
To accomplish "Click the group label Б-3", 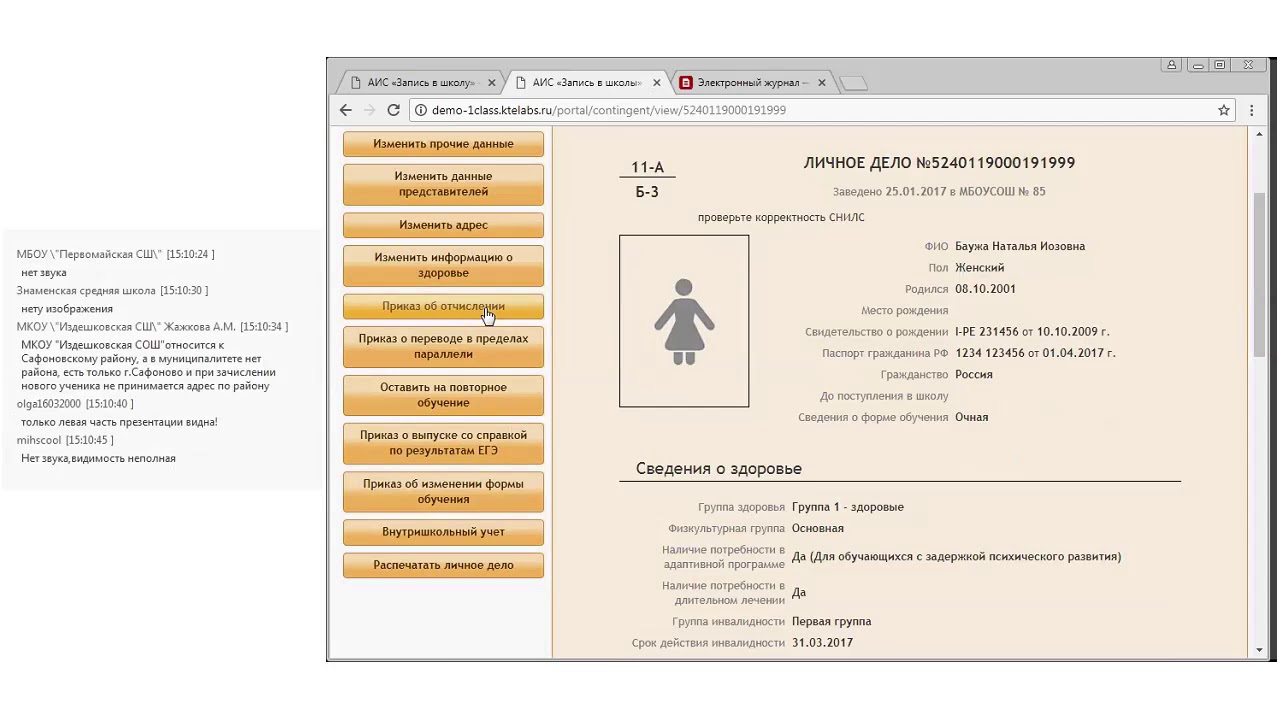I will [x=647, y=192].
